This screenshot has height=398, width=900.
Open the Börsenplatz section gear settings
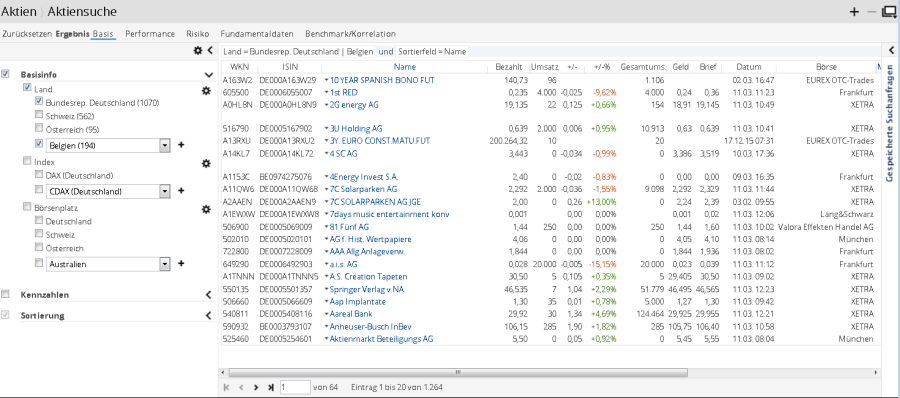click(206, 210)
